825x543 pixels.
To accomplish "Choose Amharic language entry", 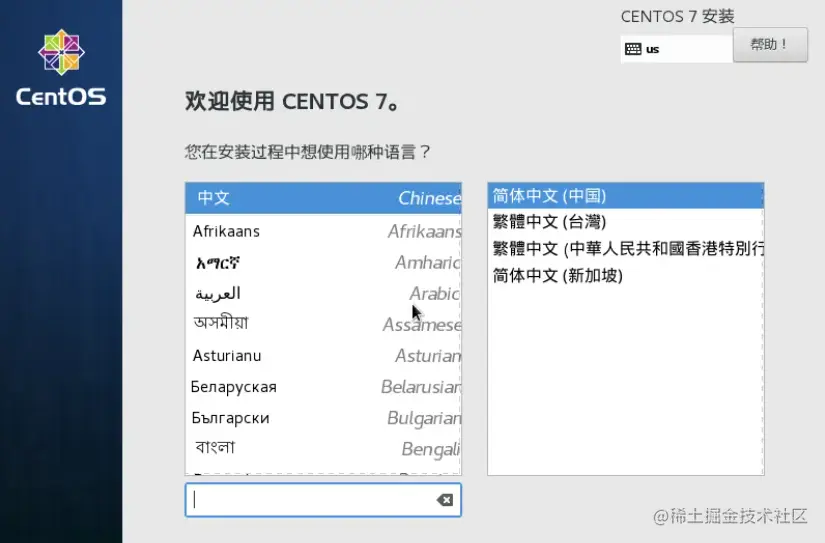I will 323,262.
